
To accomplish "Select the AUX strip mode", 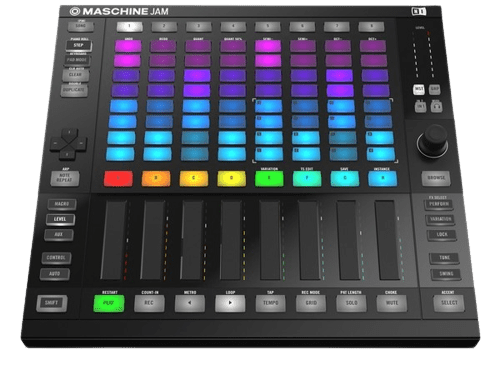I will point(59,235).
